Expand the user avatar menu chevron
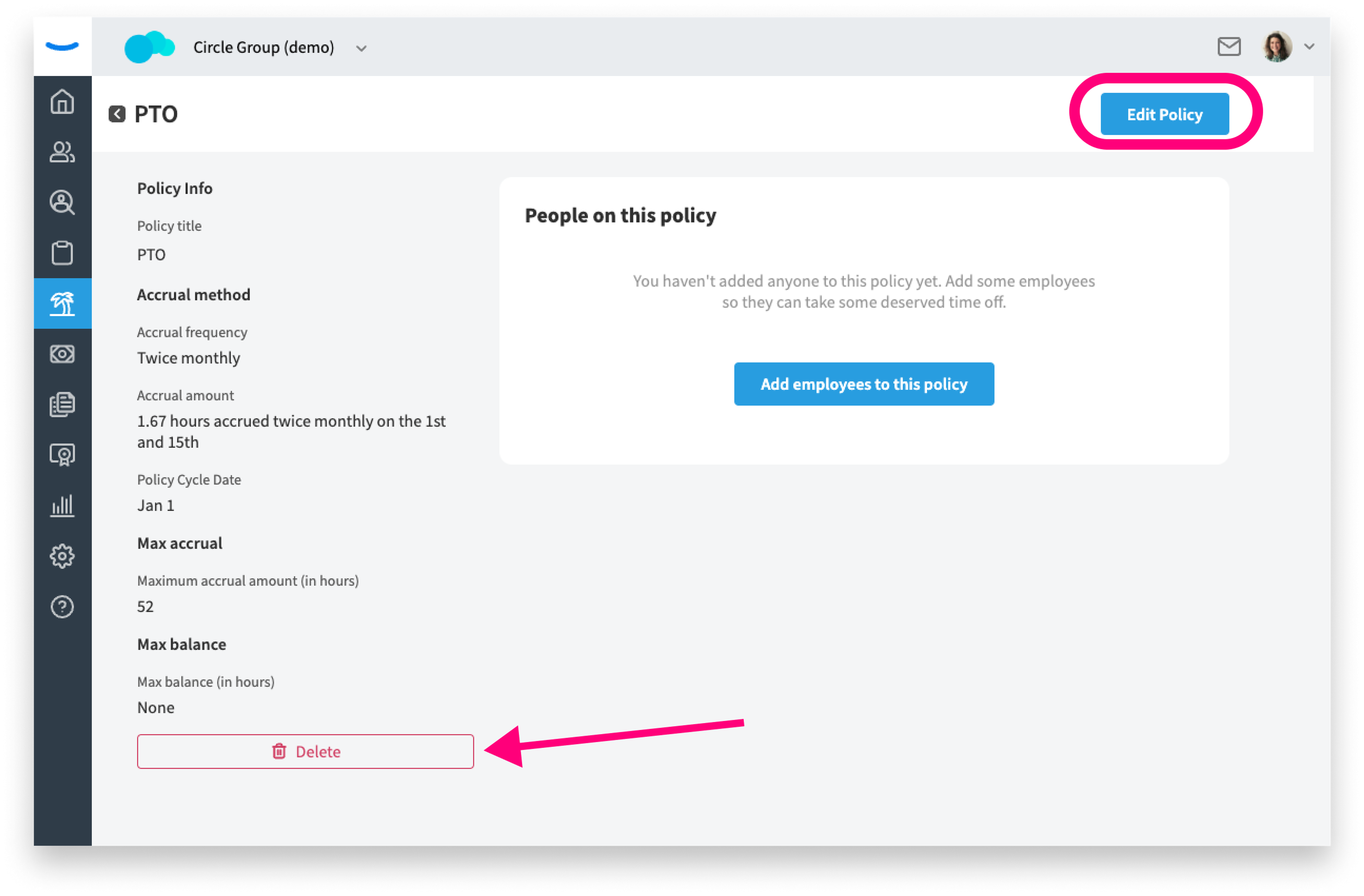The image size is (1364, 896). 1309,47
